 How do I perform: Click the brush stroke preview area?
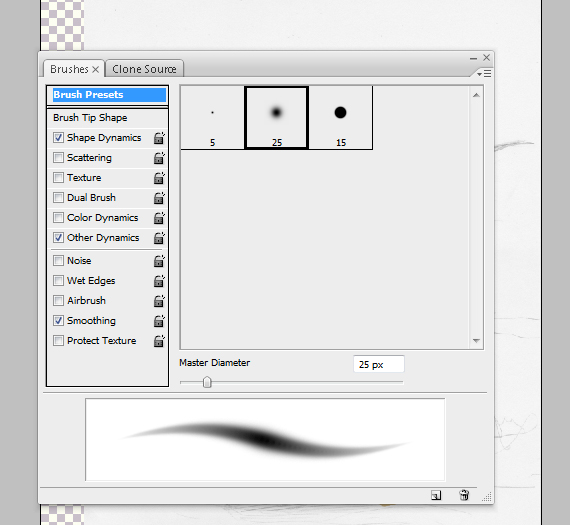tap(265, 439)
